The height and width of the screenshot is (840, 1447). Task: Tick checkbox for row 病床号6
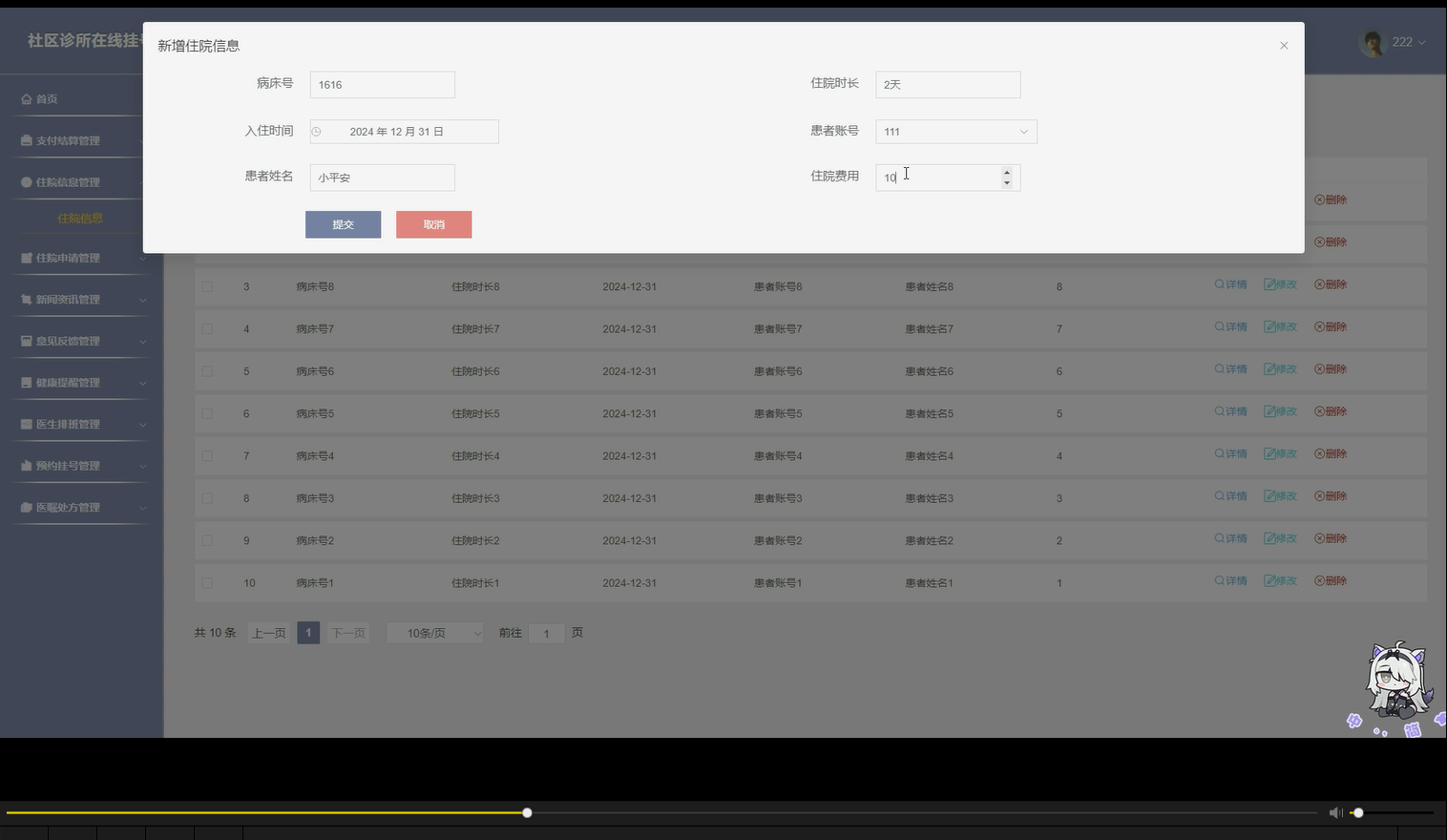pos(207,371)
